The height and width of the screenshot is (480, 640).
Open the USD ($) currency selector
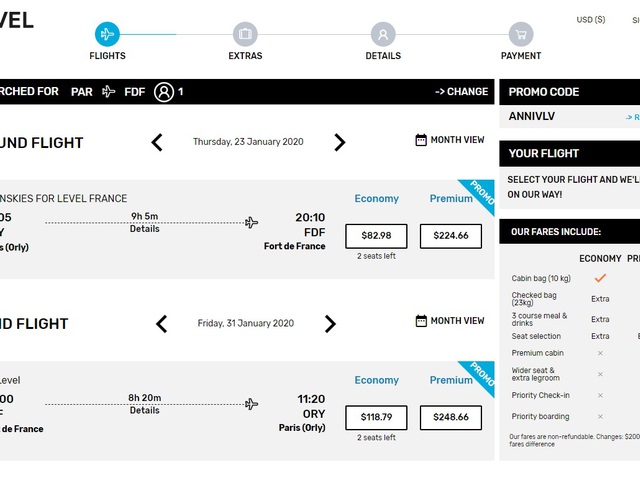(591, 20)
